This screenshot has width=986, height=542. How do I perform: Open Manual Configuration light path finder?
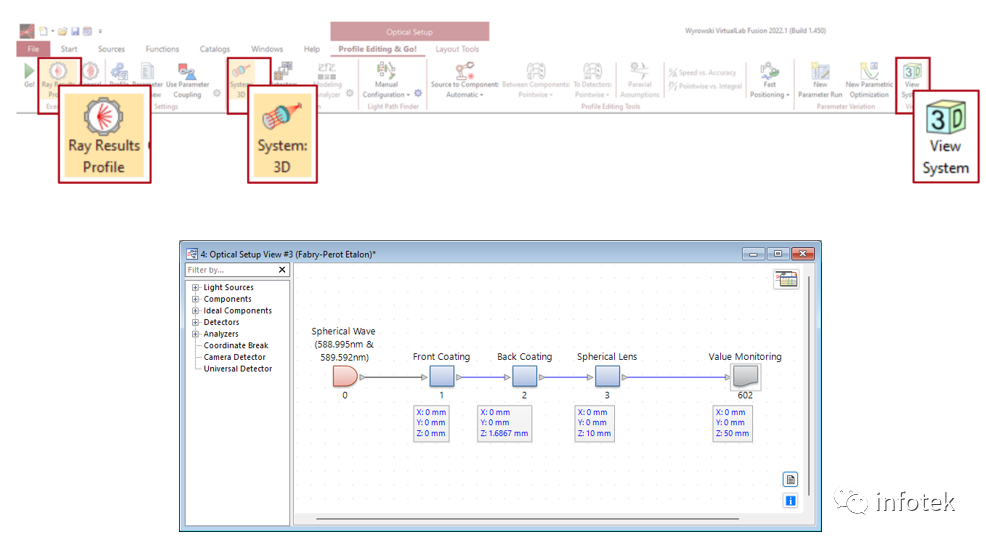point(386,80)
